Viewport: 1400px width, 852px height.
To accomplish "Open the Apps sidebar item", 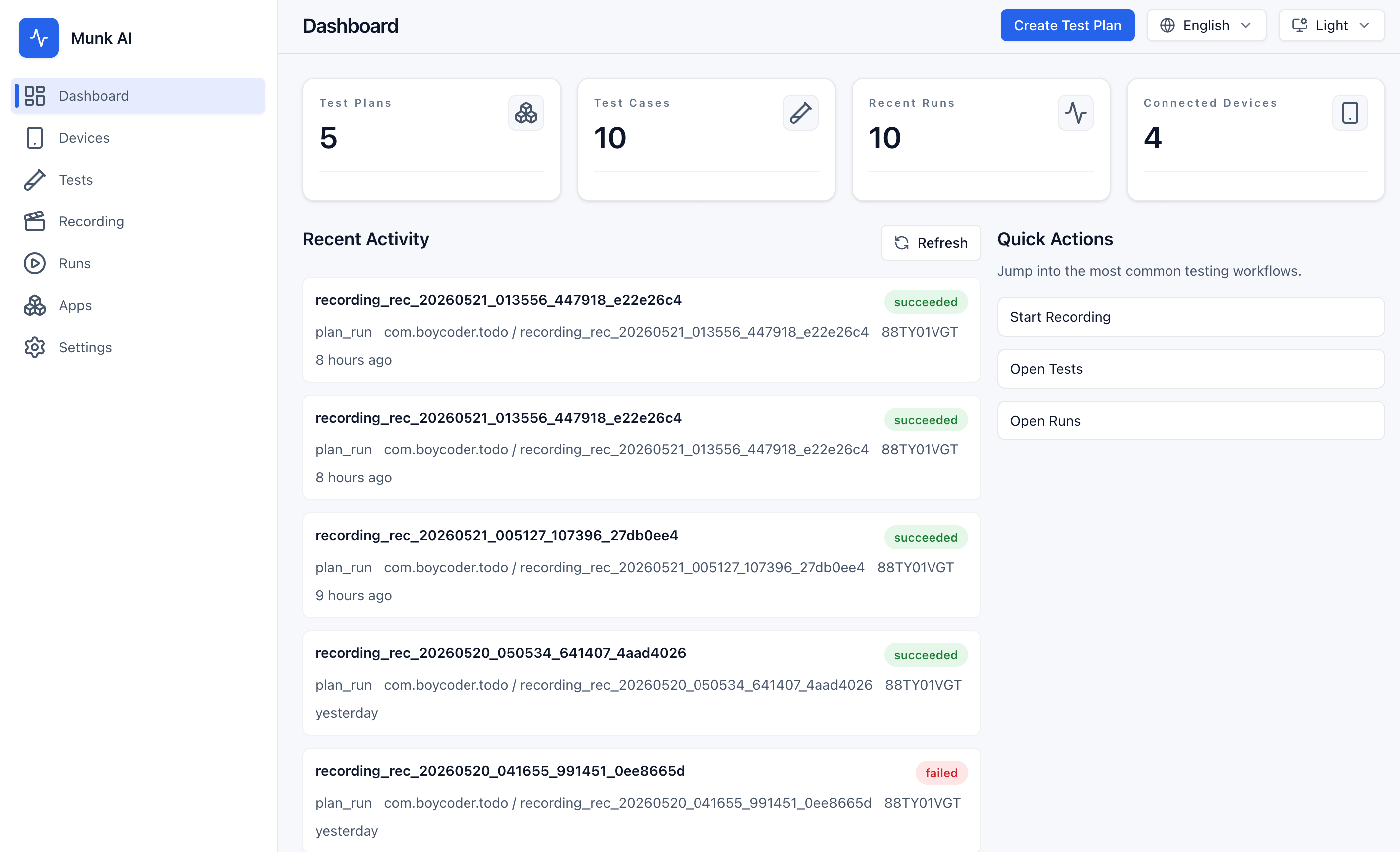I will click(138, 306).
